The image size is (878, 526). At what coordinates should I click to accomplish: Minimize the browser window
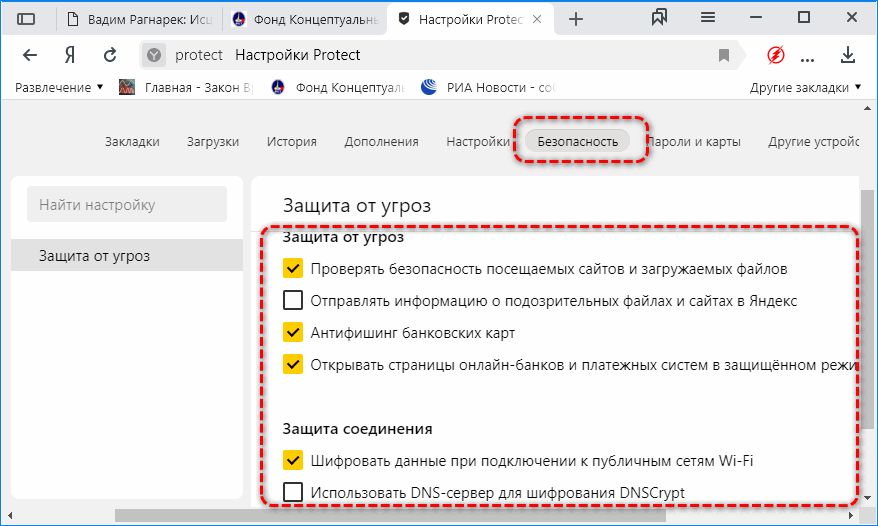coord(755,18)
